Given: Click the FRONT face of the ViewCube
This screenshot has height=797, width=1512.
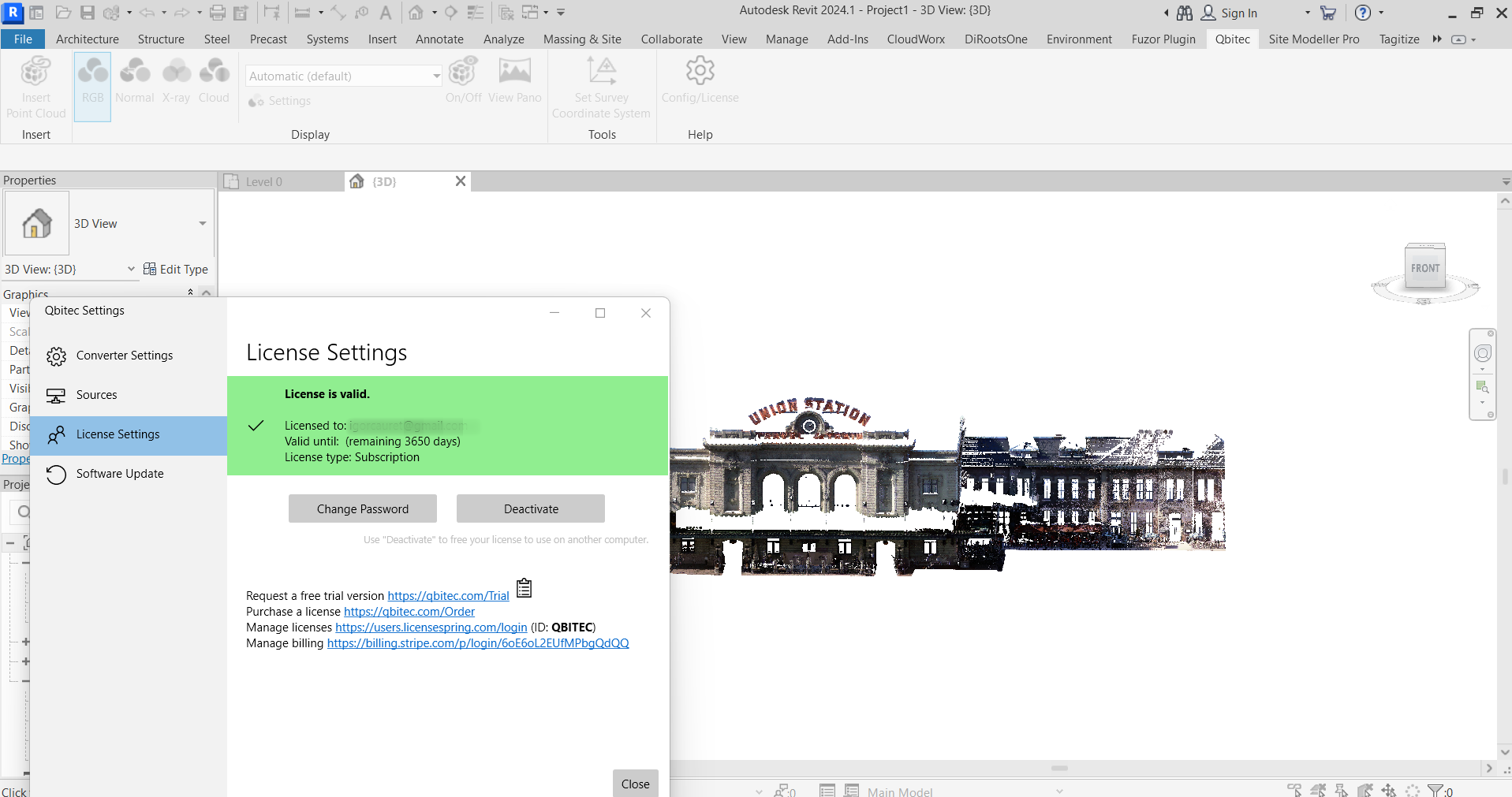Looking at the screenshot, I should pos(1425,268).
